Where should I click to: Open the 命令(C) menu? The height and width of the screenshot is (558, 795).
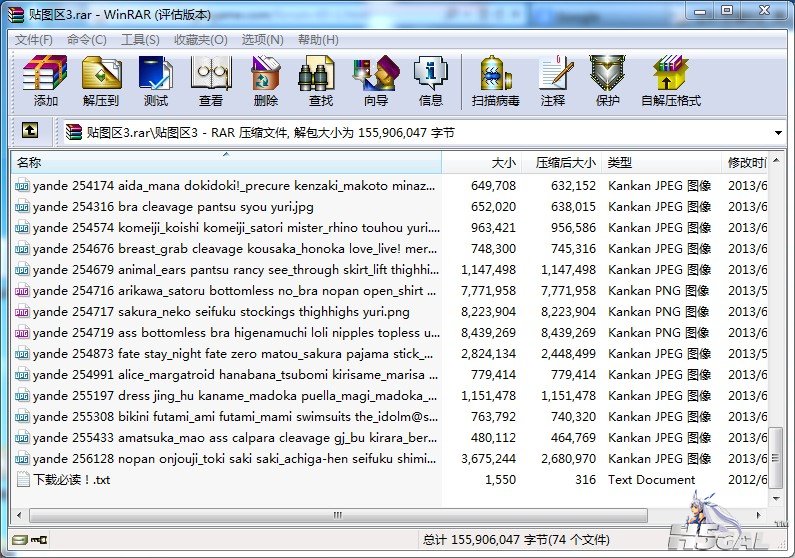click(87, 40)
